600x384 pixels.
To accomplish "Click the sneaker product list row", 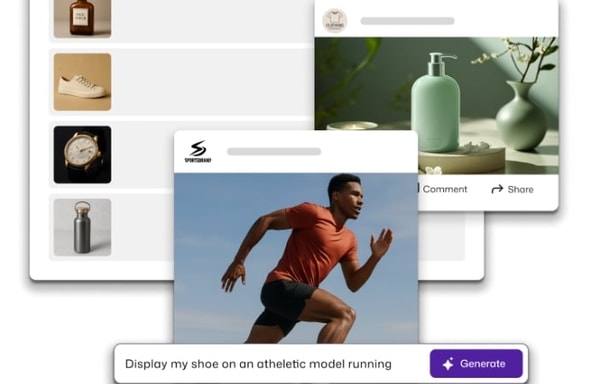I will 181,82.
